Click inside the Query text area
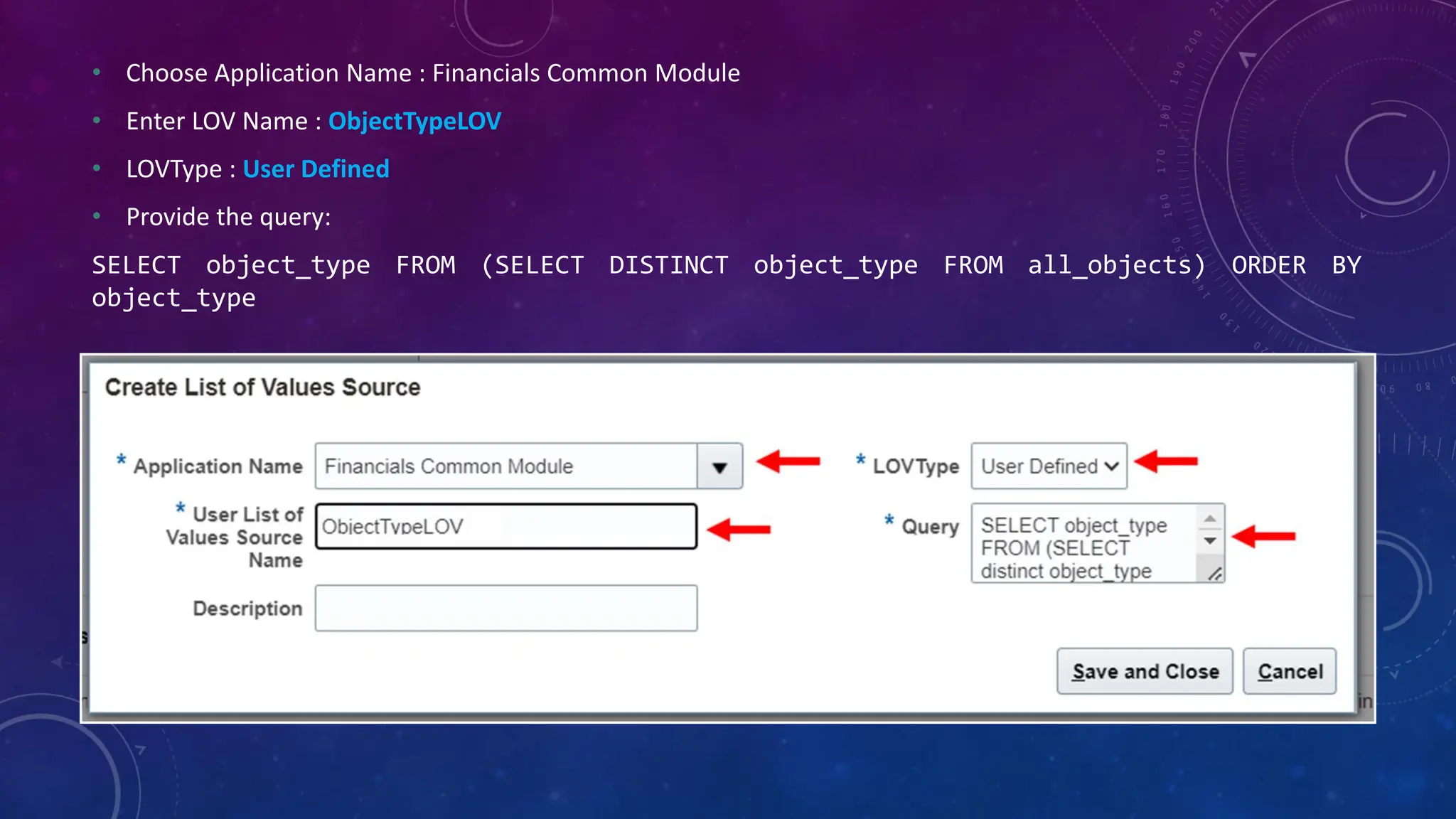The width and height of the screenshot is (1456, 819). [x=1083, y=544]
